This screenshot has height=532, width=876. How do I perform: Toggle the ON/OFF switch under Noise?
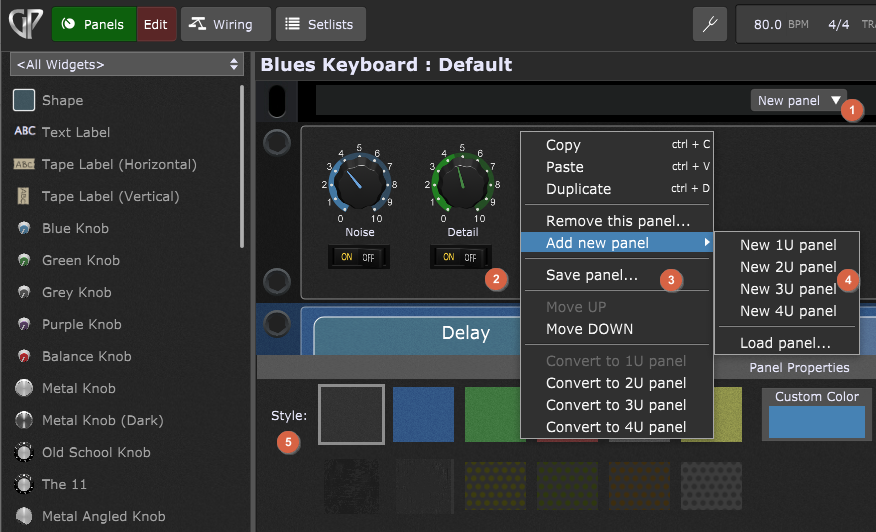(x=359, y=257)
